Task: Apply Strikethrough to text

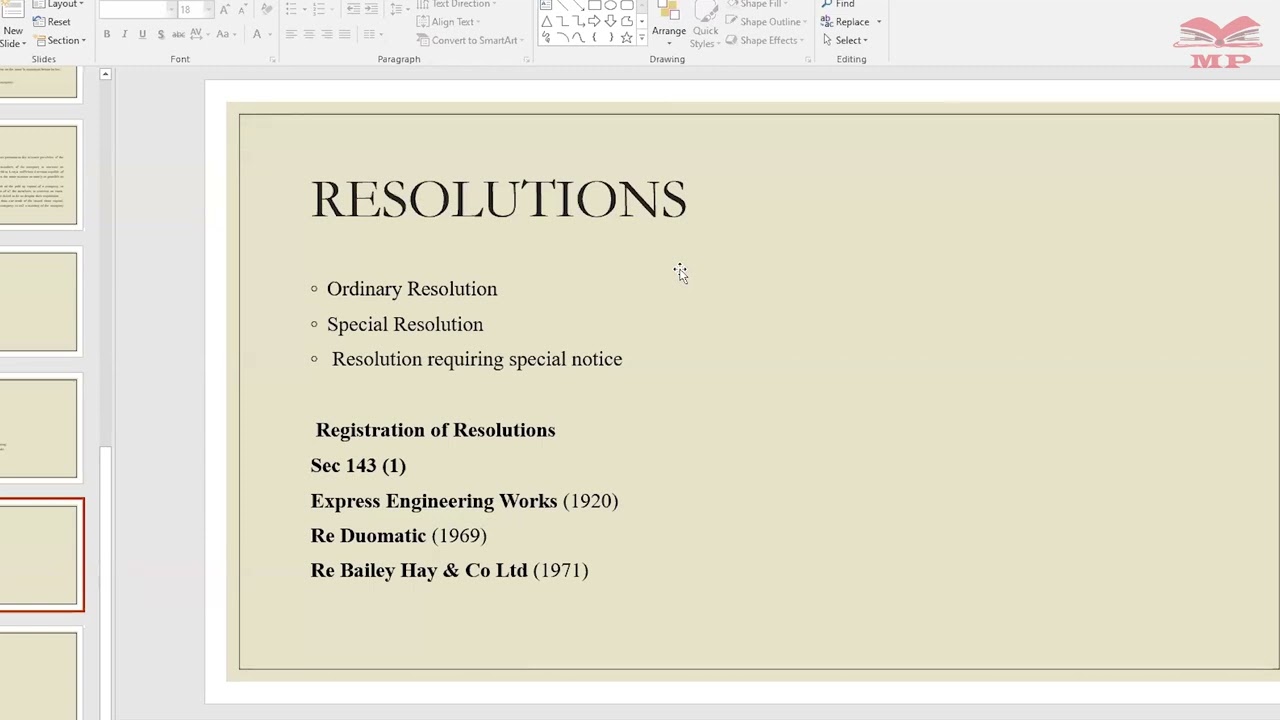Action: click(178, 34)
